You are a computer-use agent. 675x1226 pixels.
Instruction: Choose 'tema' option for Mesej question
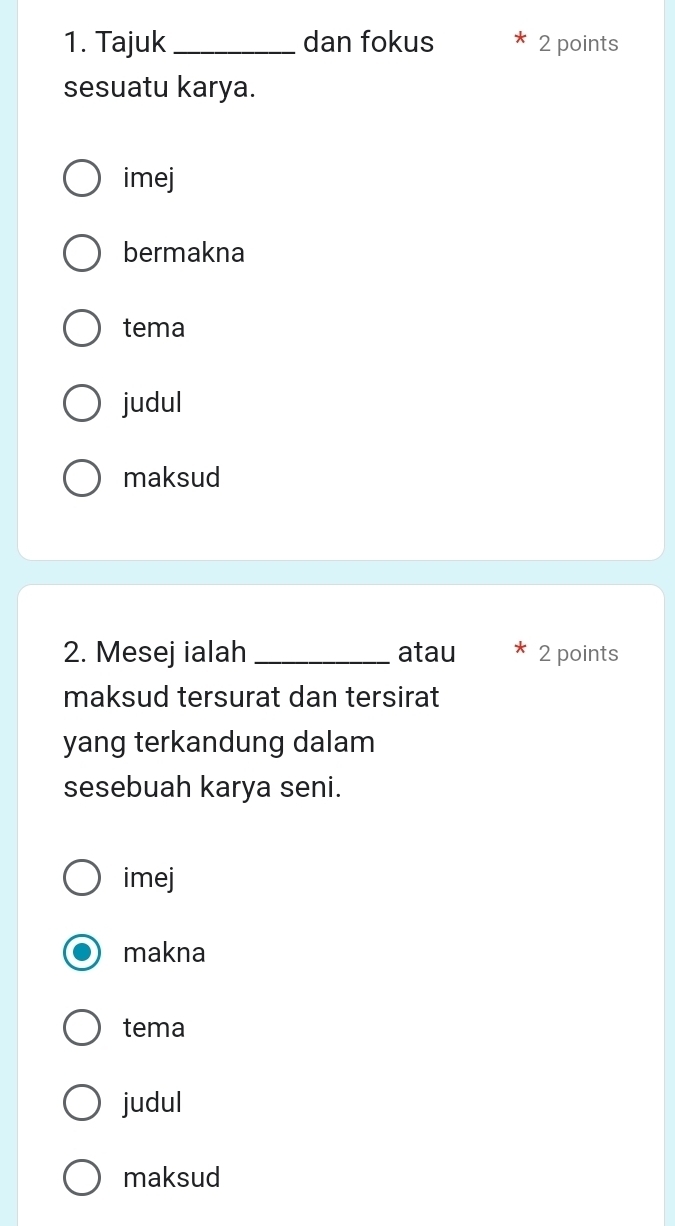[x=82, y=1028]
